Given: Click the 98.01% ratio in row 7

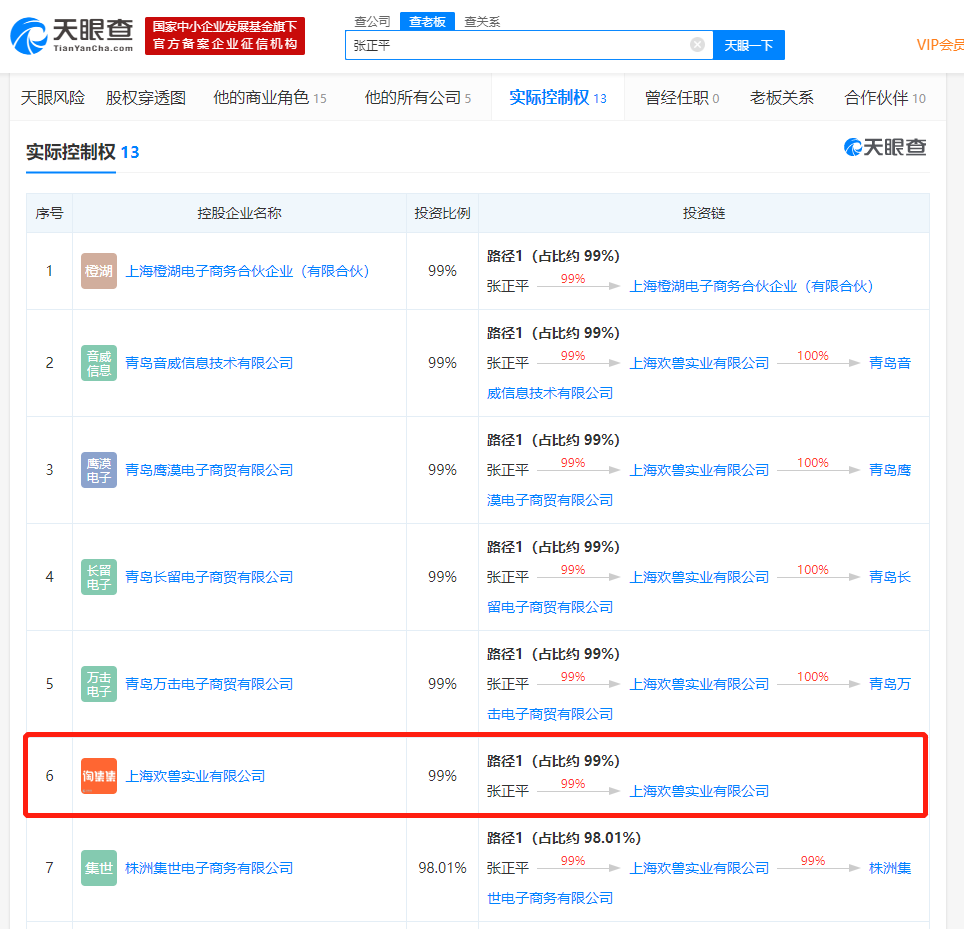Looking at the screenshot, I should [442, 868].
